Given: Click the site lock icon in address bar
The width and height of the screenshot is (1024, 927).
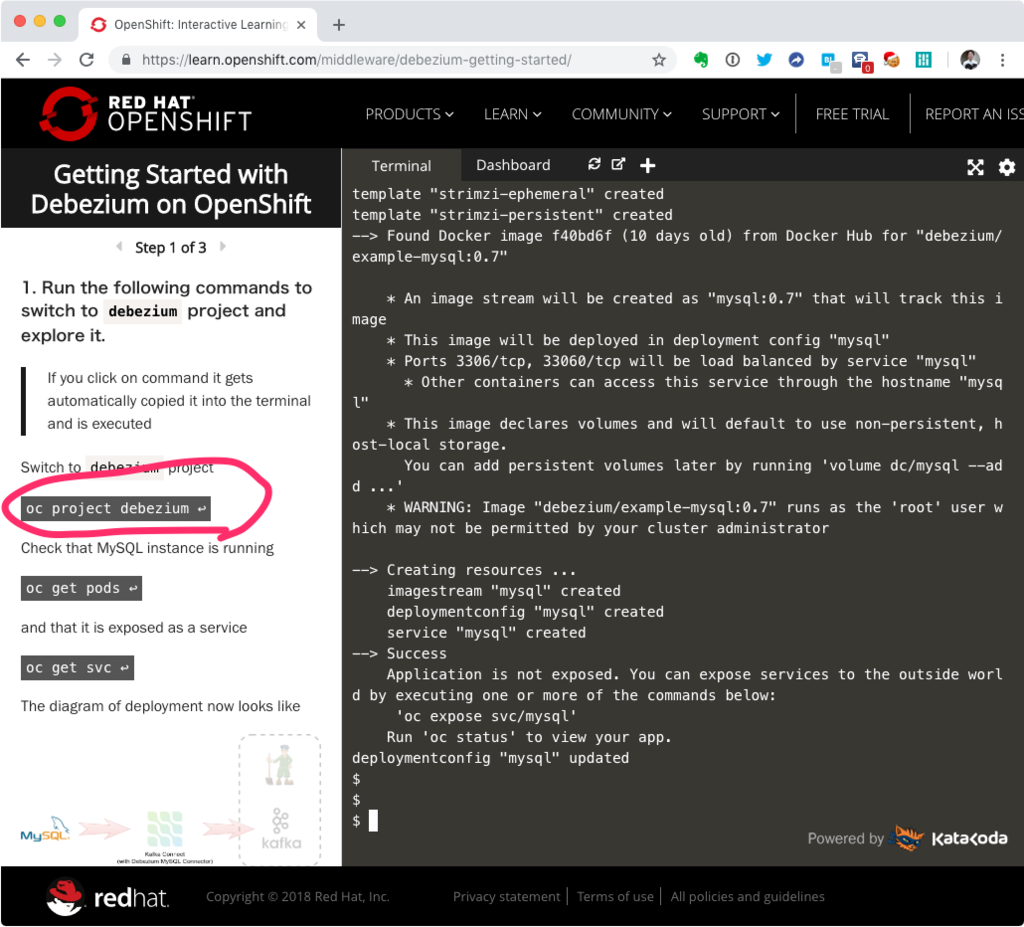Looking at the screenshot, I should point(127,60).
